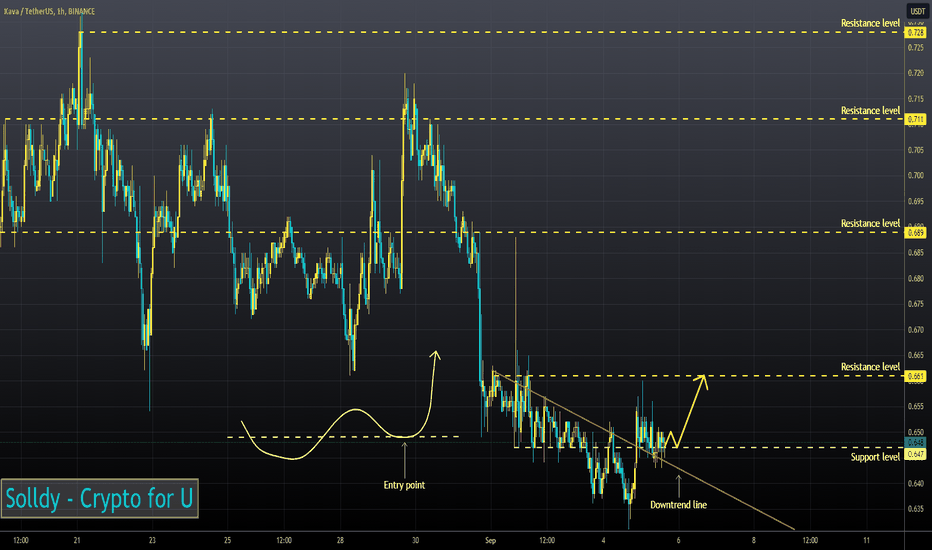Click the 28 date on time axis
932x550 pixels.
(x=340, y=540)
